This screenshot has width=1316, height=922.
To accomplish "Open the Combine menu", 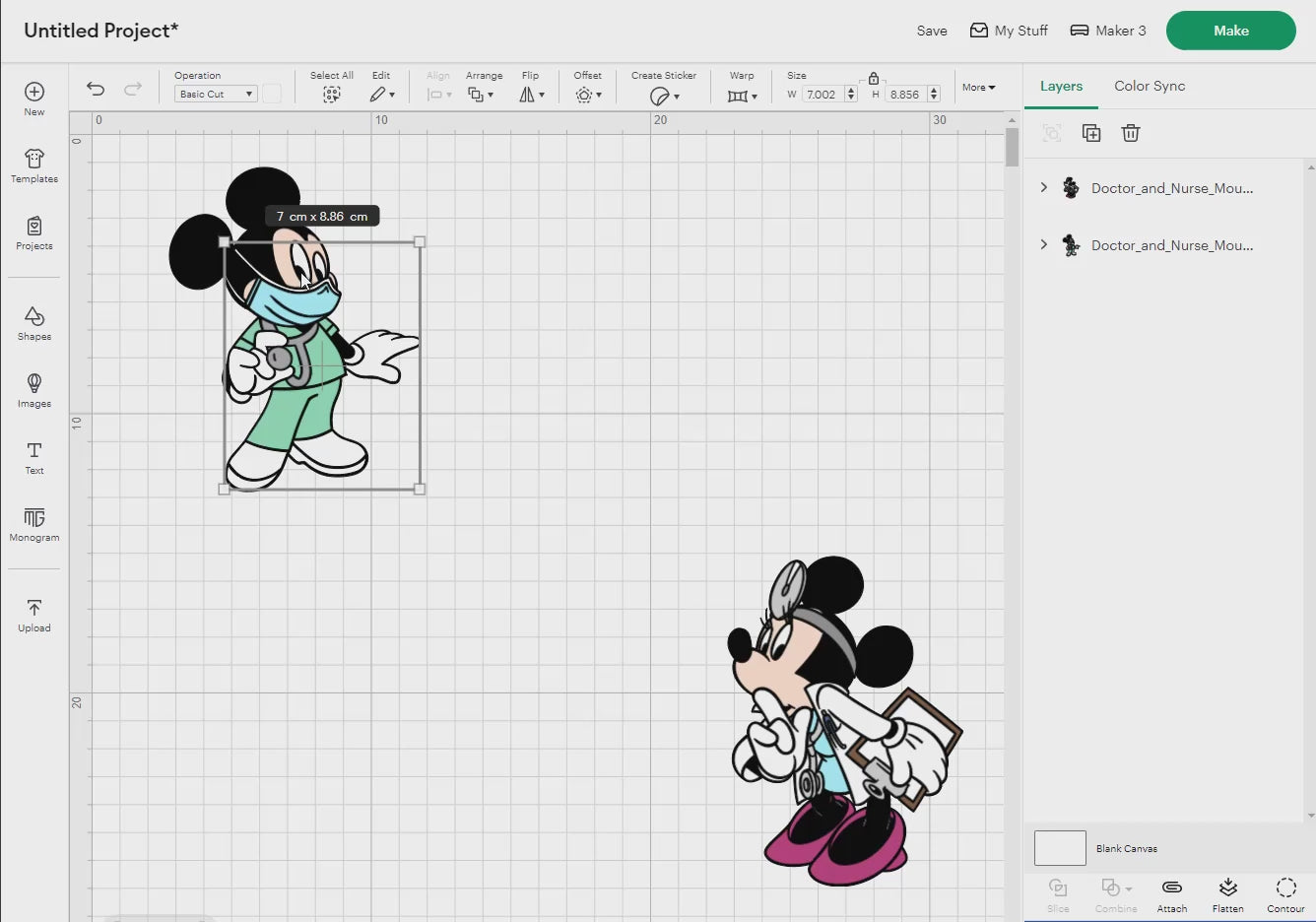I will 1116,894.
